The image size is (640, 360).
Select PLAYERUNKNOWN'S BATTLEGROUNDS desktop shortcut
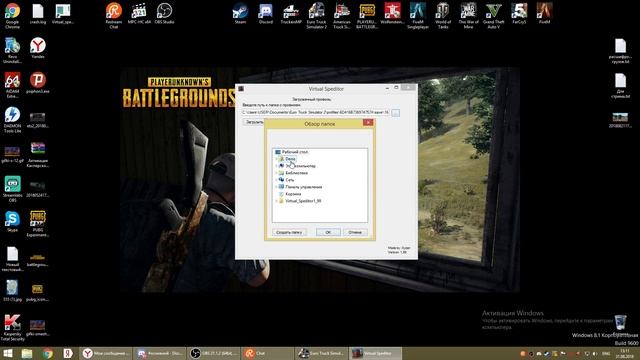[x=367, y=16]
